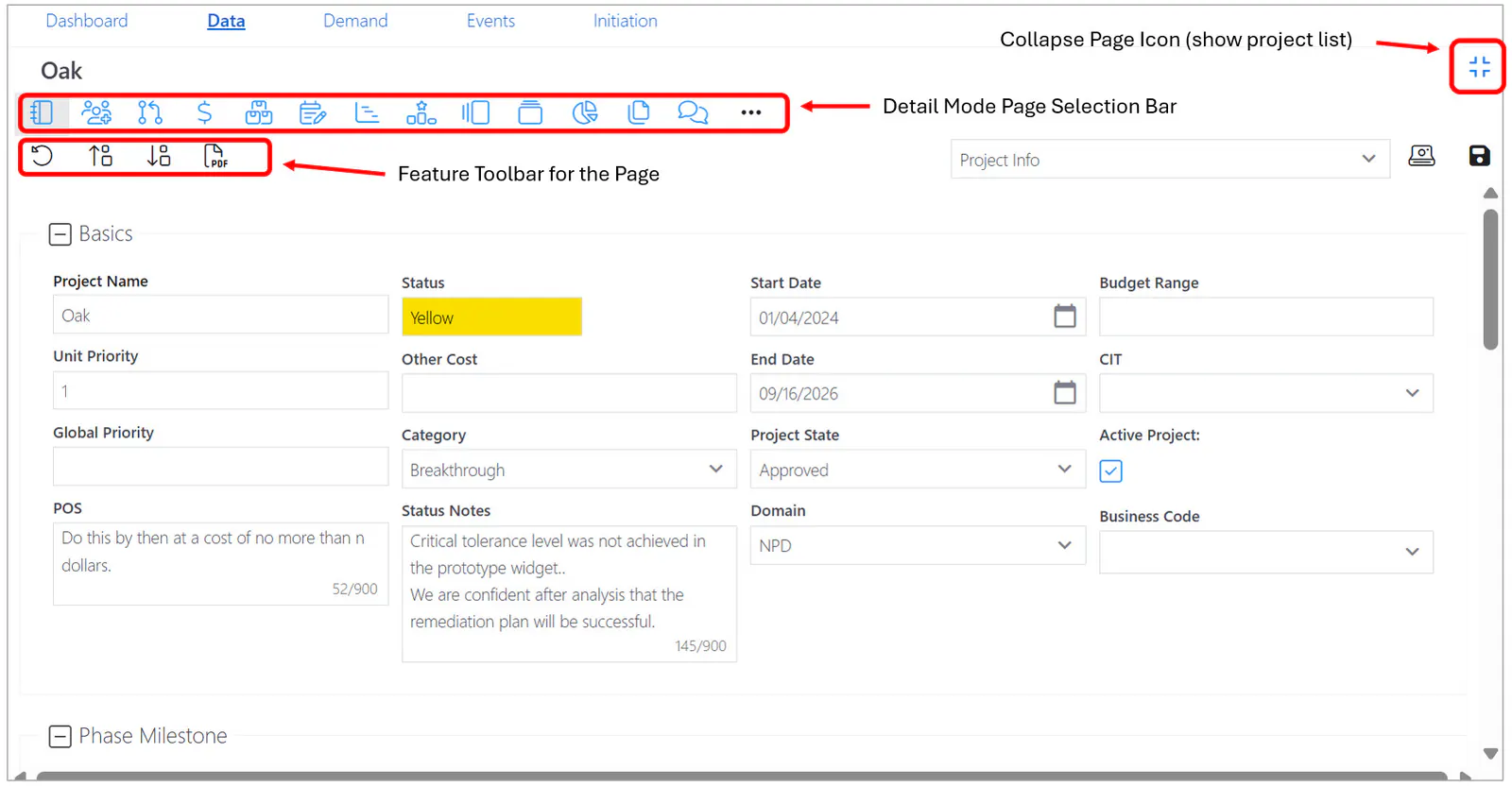Open the End Date calendar picker

(x=1065, y=392)
